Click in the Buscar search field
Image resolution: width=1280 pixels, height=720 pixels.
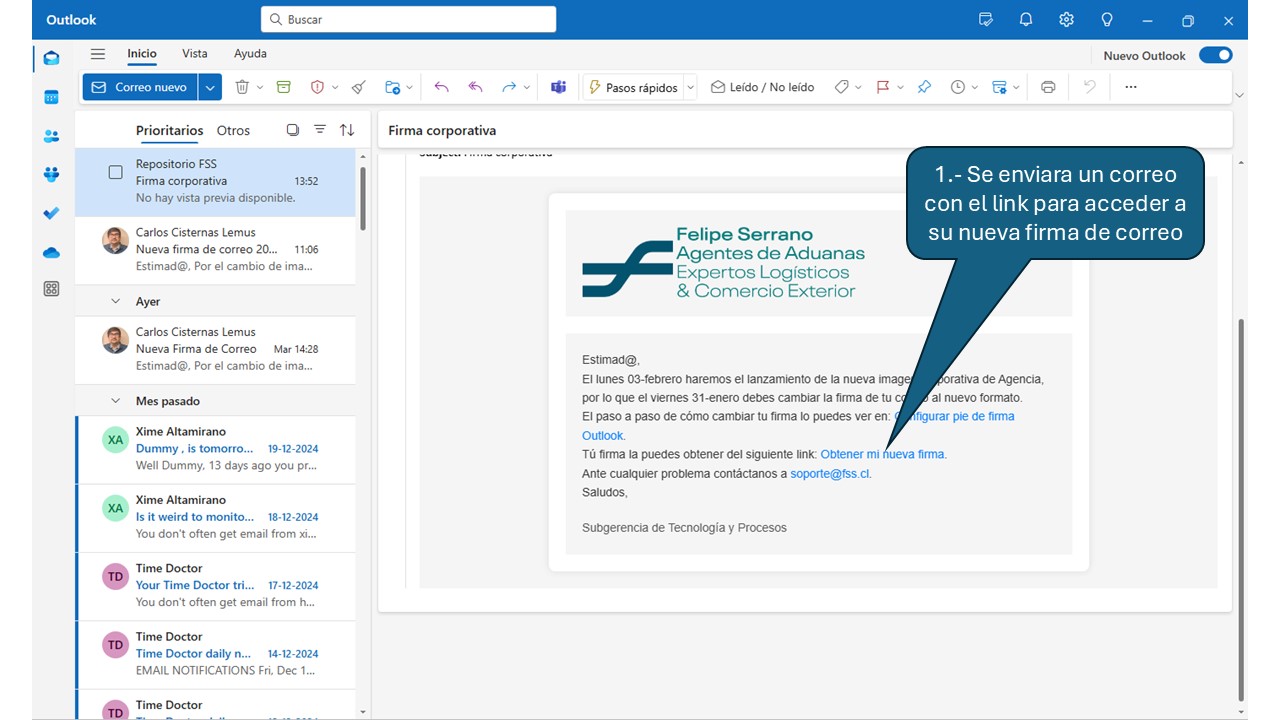pos(408,19)
